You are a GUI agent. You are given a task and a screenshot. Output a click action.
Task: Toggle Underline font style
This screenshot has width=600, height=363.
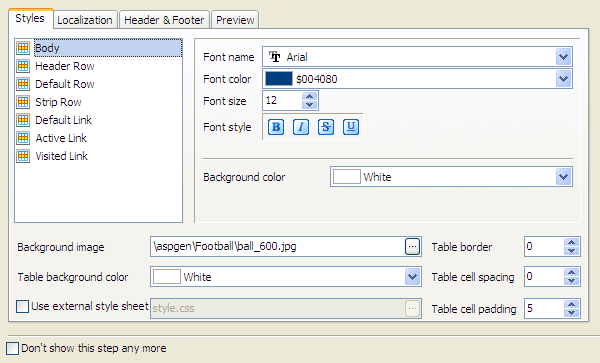point(351,127)
